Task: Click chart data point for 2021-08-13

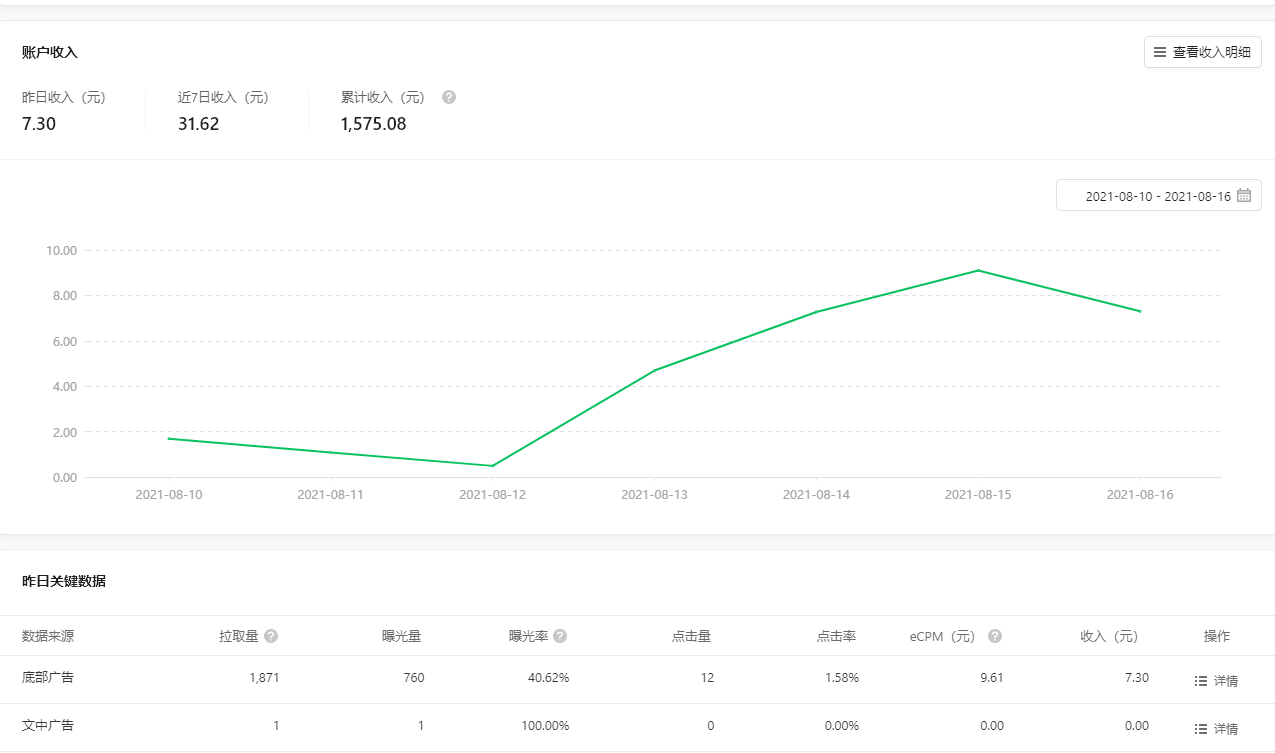Action: (x=654, y=371)
